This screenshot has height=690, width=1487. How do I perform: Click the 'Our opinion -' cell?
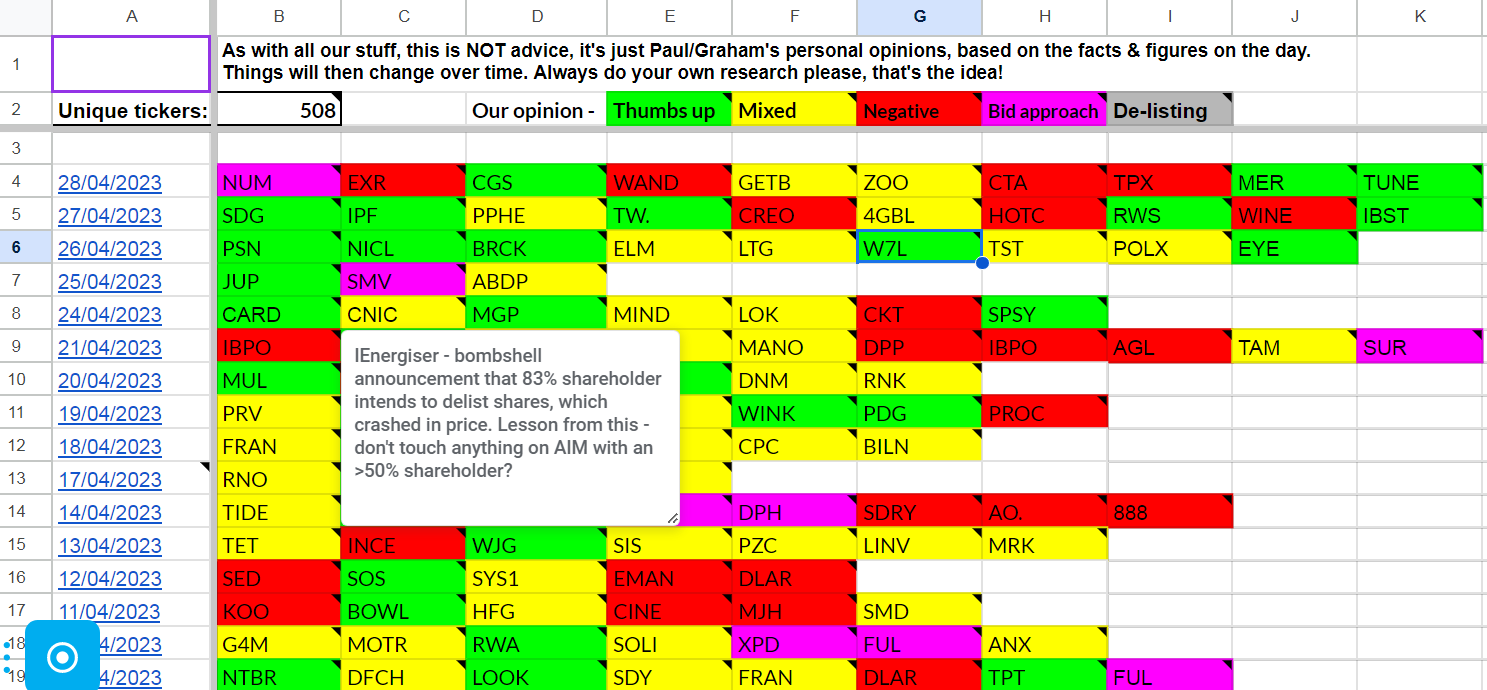(x=537, y=110)
